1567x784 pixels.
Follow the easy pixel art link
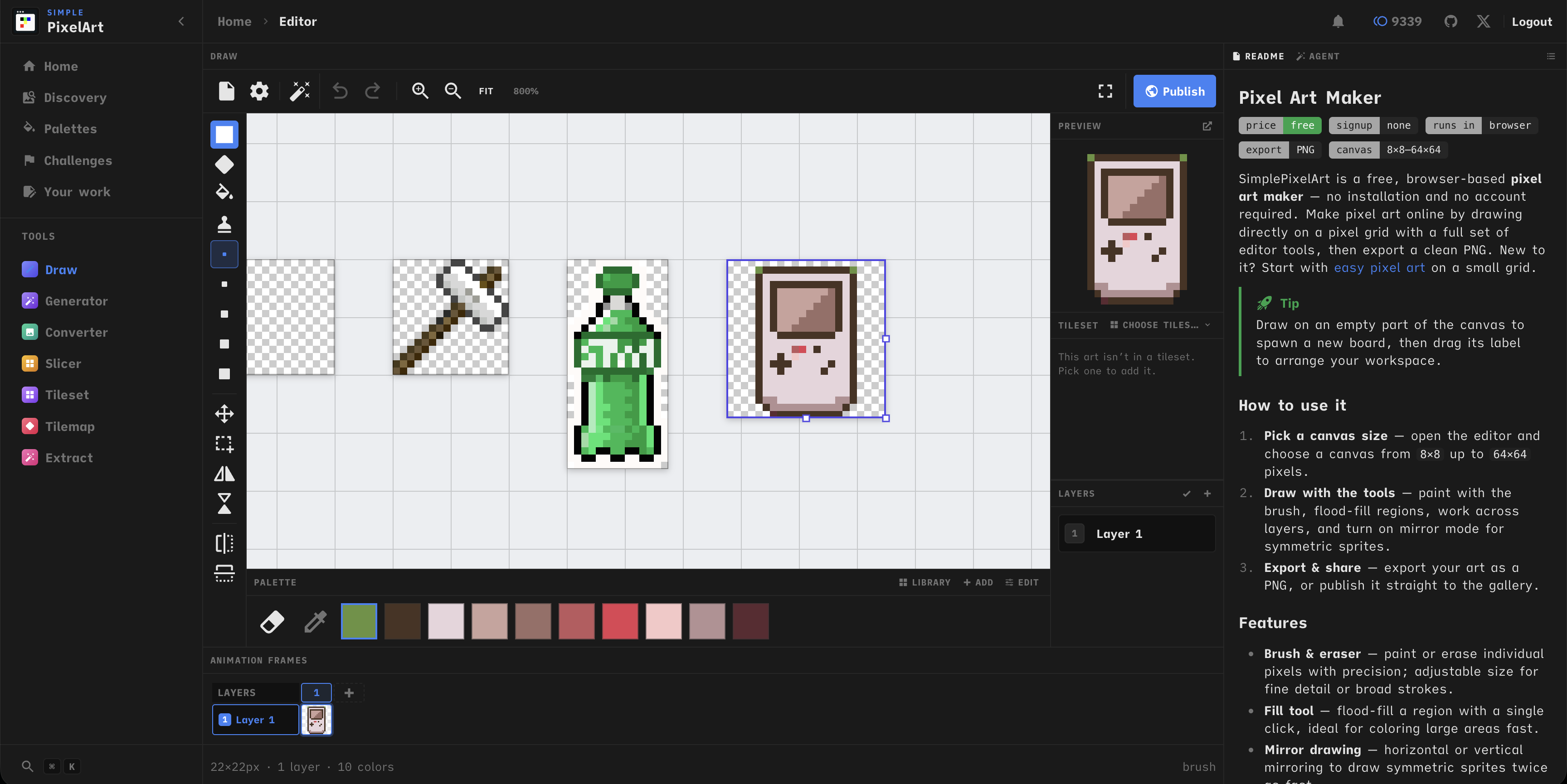tap(1379, 268)
